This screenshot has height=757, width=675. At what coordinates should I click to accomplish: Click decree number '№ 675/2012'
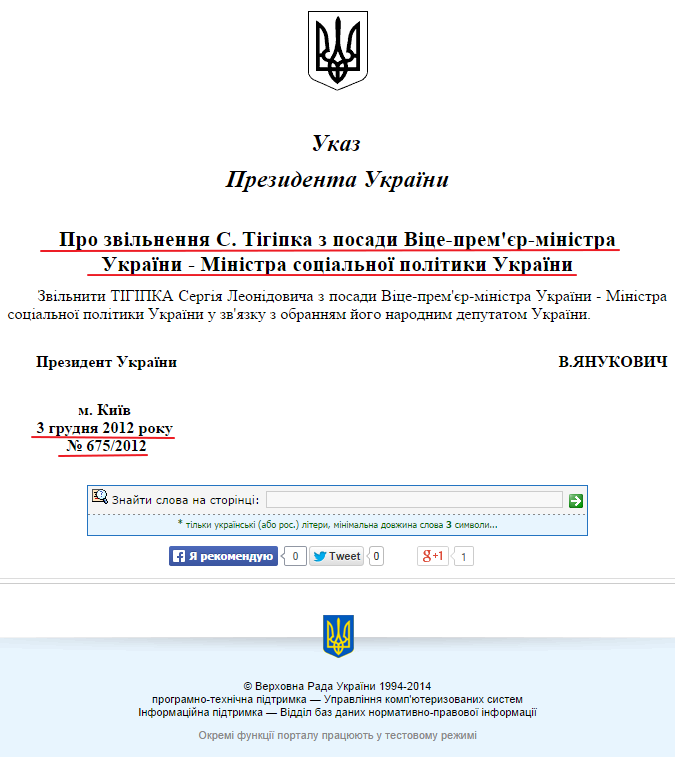point(106,446)
